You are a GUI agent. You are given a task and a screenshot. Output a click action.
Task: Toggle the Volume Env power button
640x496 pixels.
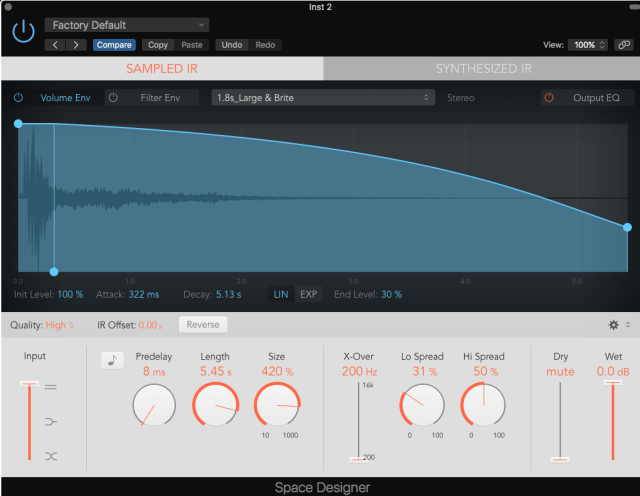coord(18,98)
